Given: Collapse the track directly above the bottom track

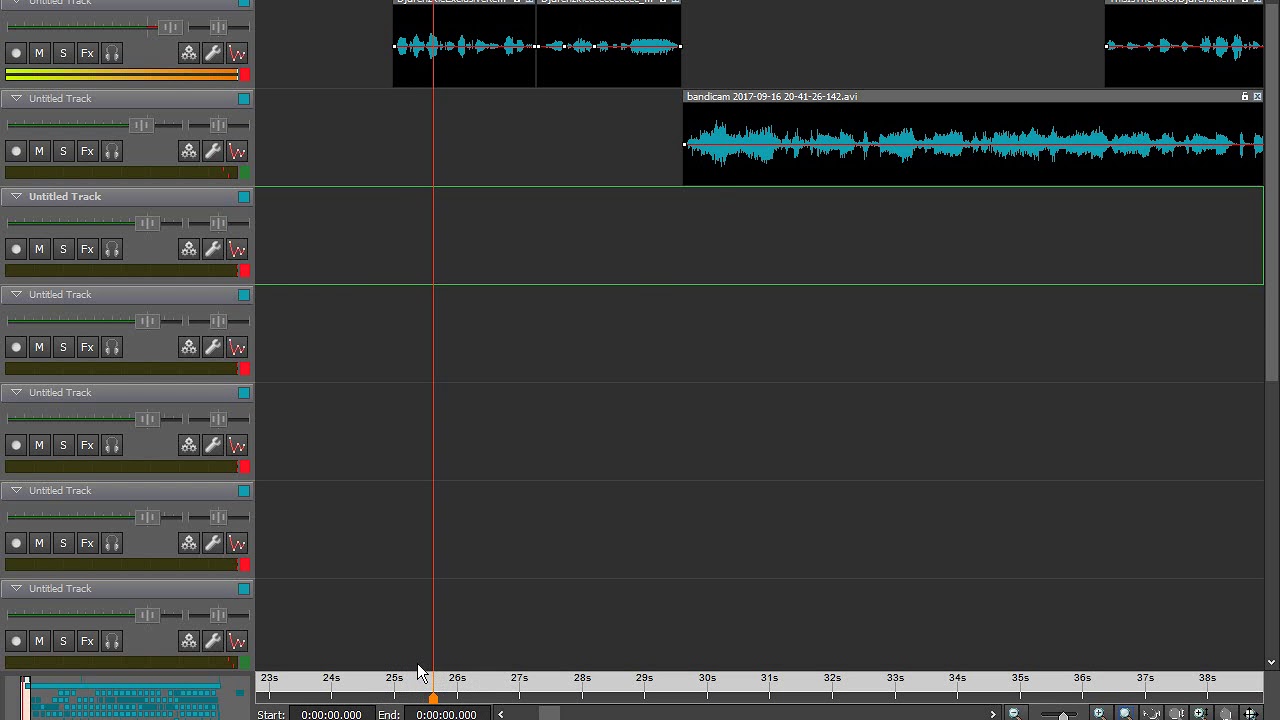Looking at the screenshot, I should tap(16, 490).
